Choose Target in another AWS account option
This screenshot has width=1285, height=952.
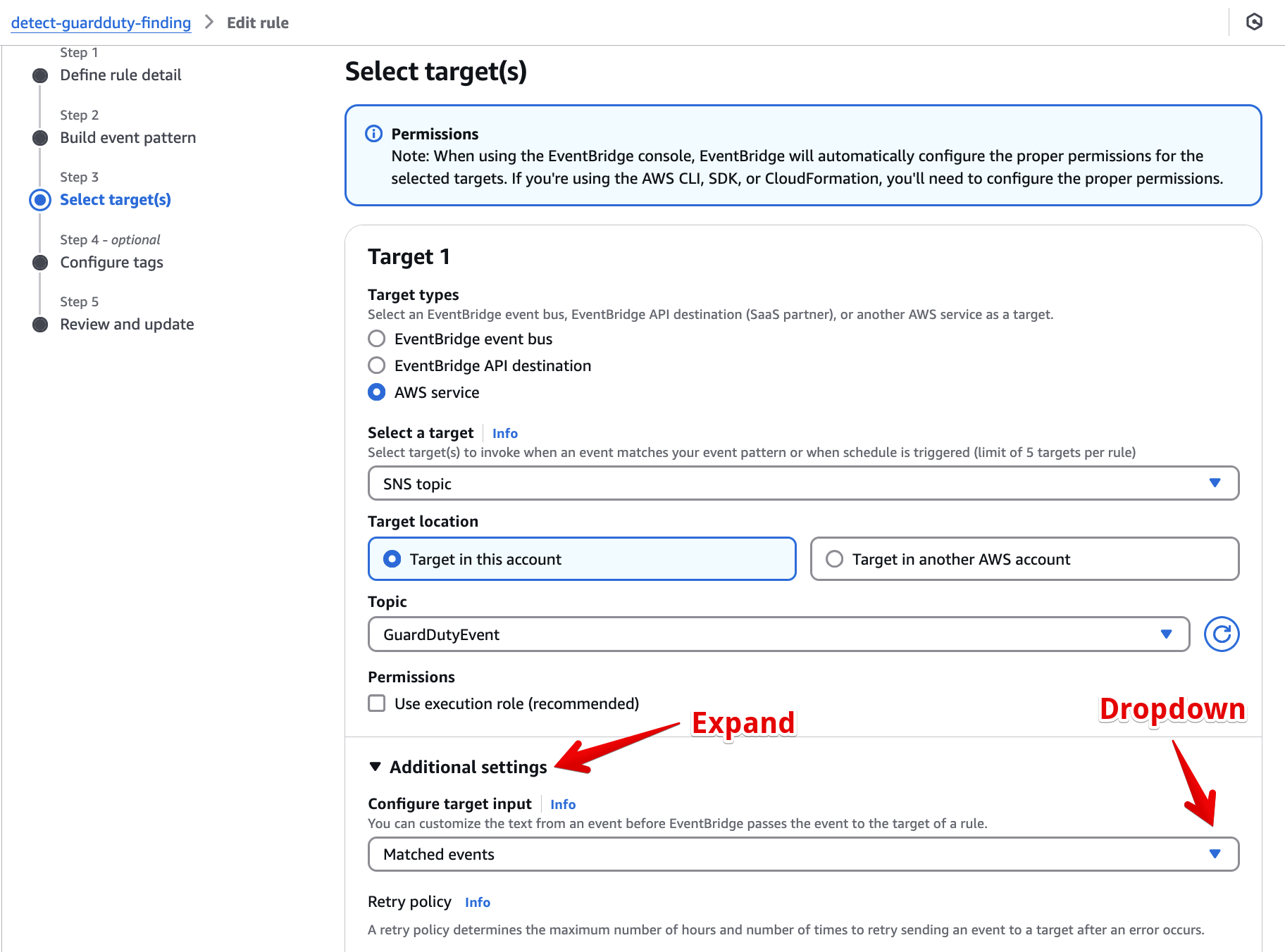pos(1024,559)
